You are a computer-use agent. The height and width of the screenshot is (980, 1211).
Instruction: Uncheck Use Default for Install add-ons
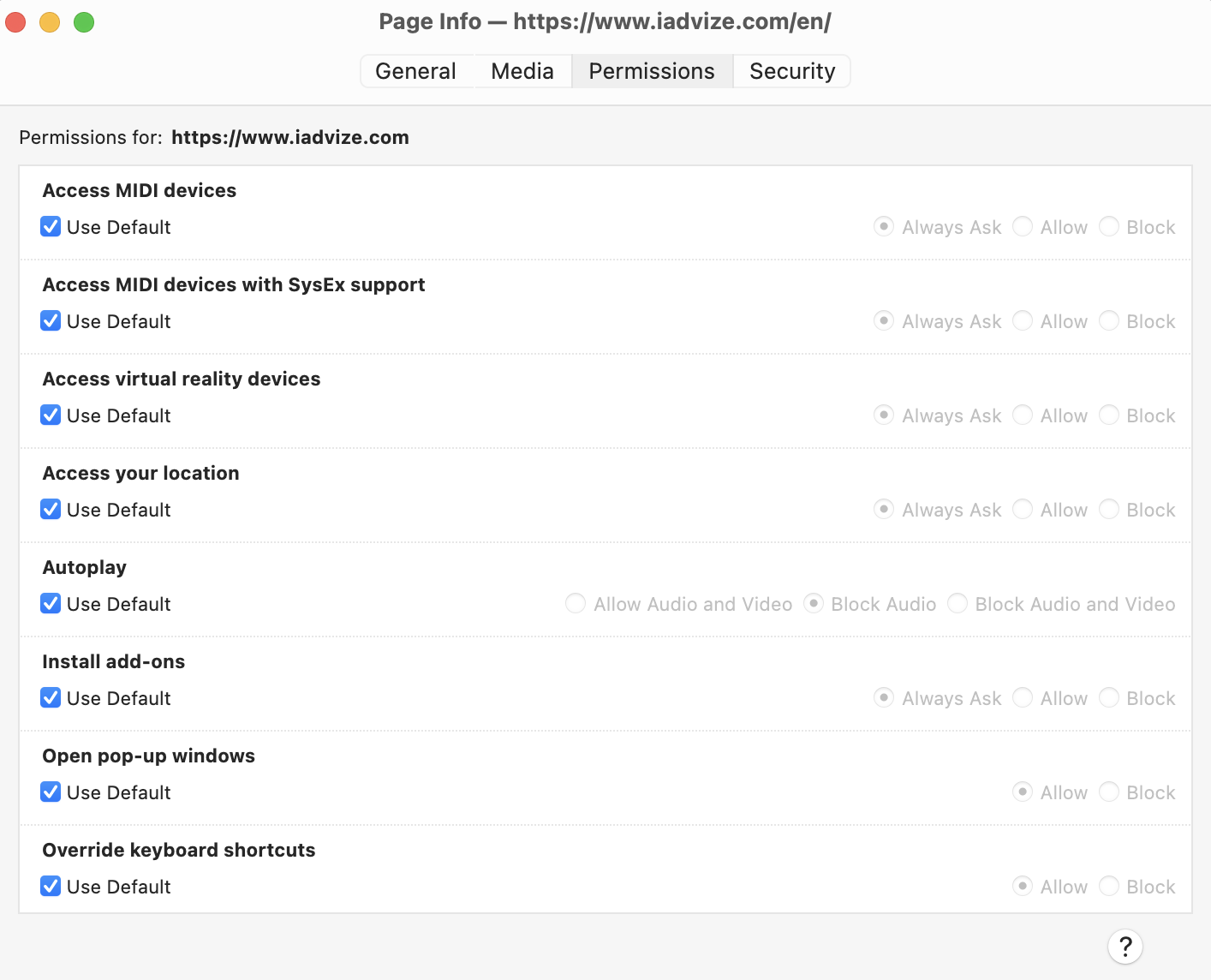[51, 697]
